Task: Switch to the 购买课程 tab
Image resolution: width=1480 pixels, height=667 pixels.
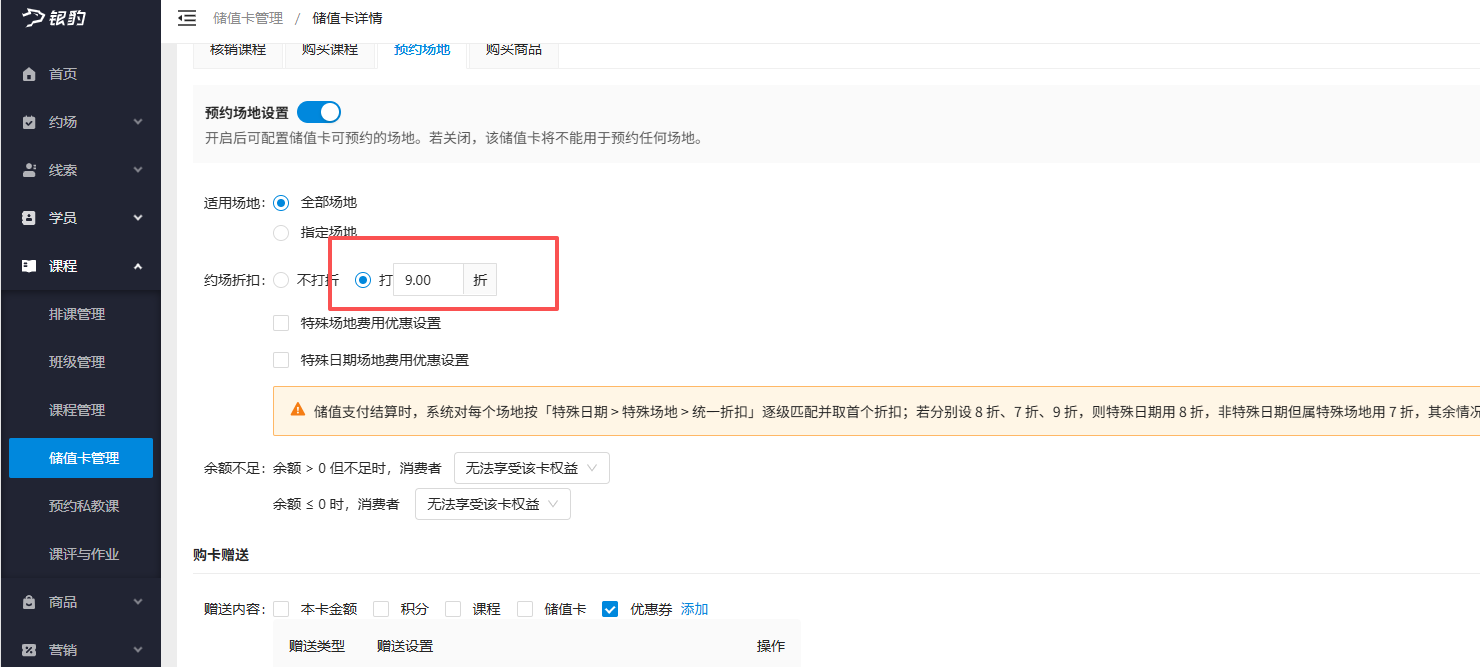Action: click(x=330, y=48)
